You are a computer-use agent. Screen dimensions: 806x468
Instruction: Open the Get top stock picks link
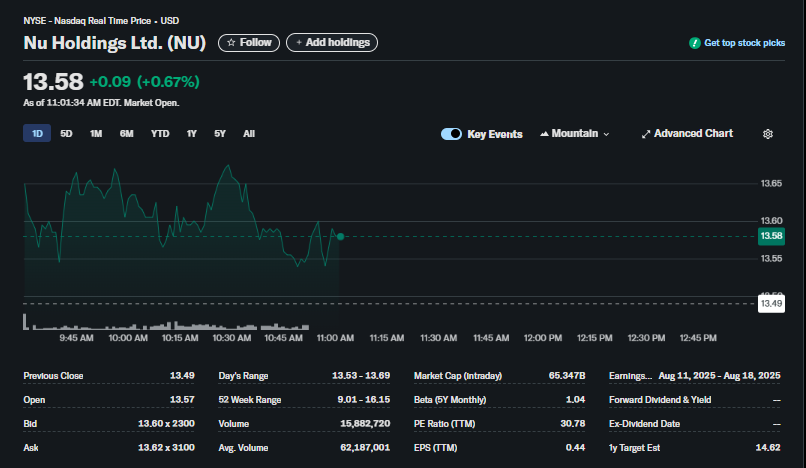[744, 43]
